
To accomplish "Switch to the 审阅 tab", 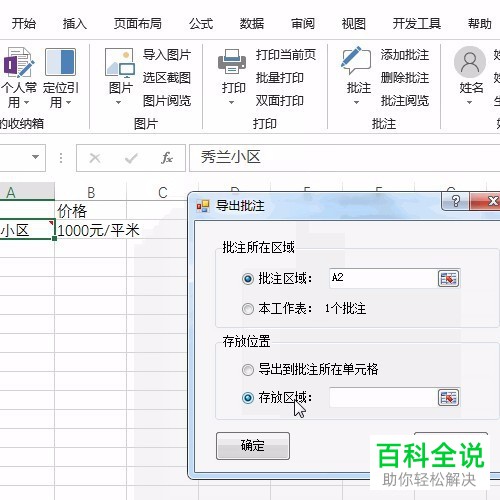I will pyautogui.click(x=303, y=24).
